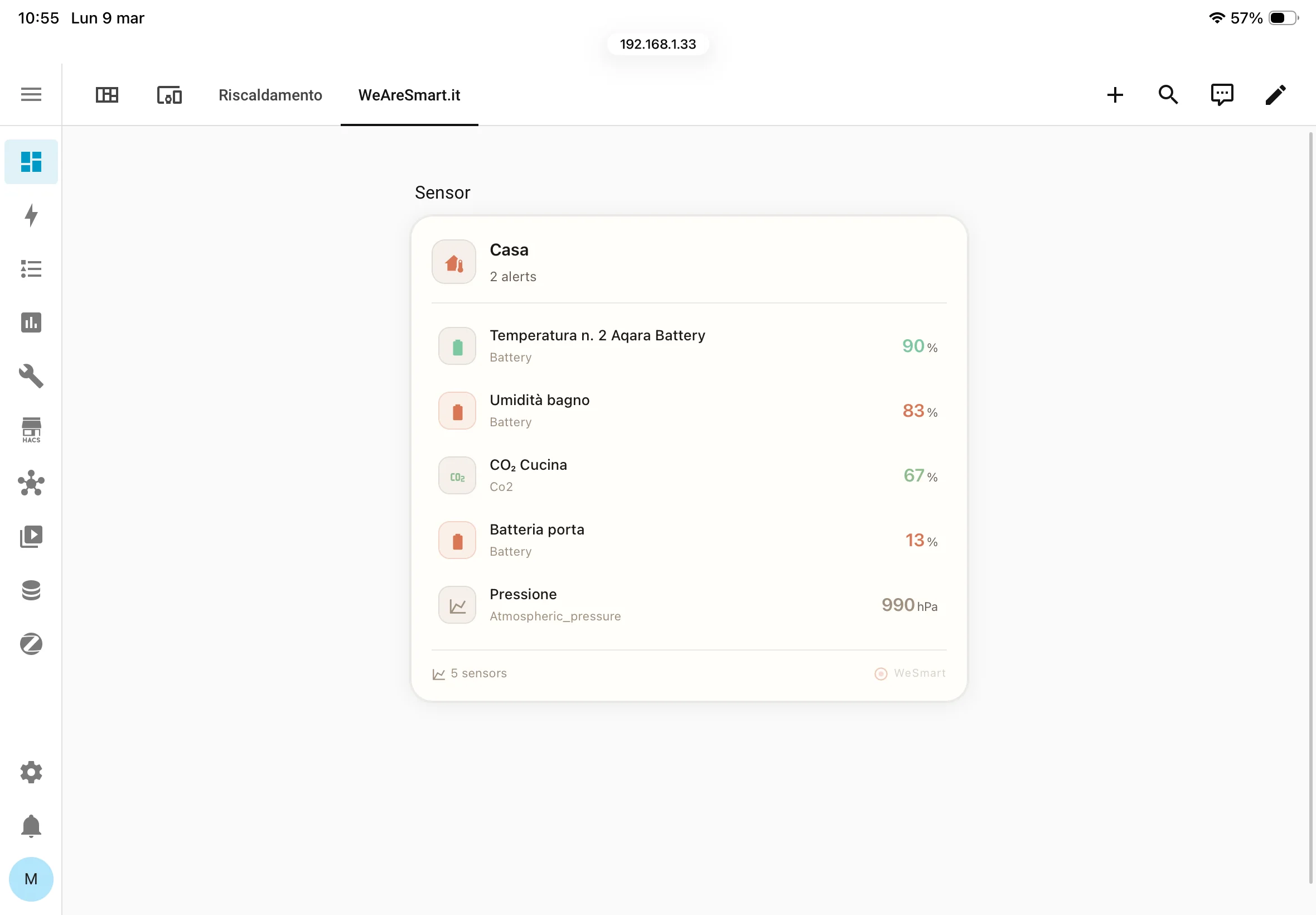Open the History charts panel
This screenshot has height=915, width=1316.
tap(31, 322)
